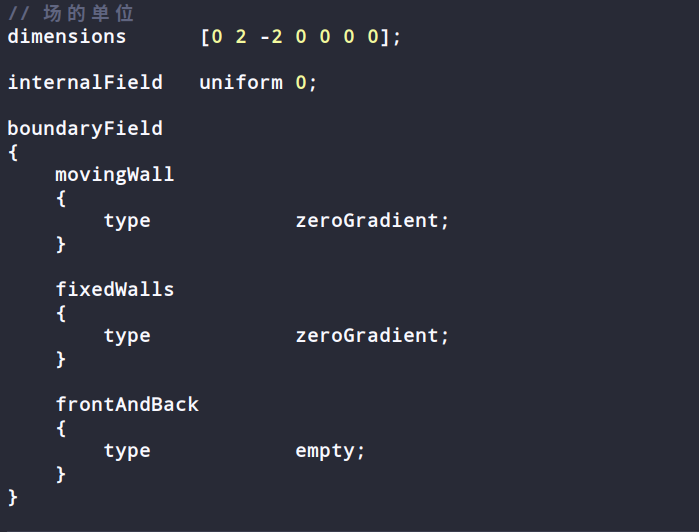Click the opening brace after boundaryField
This screenshot has height=532, width=699.
(x=13, y=153)
